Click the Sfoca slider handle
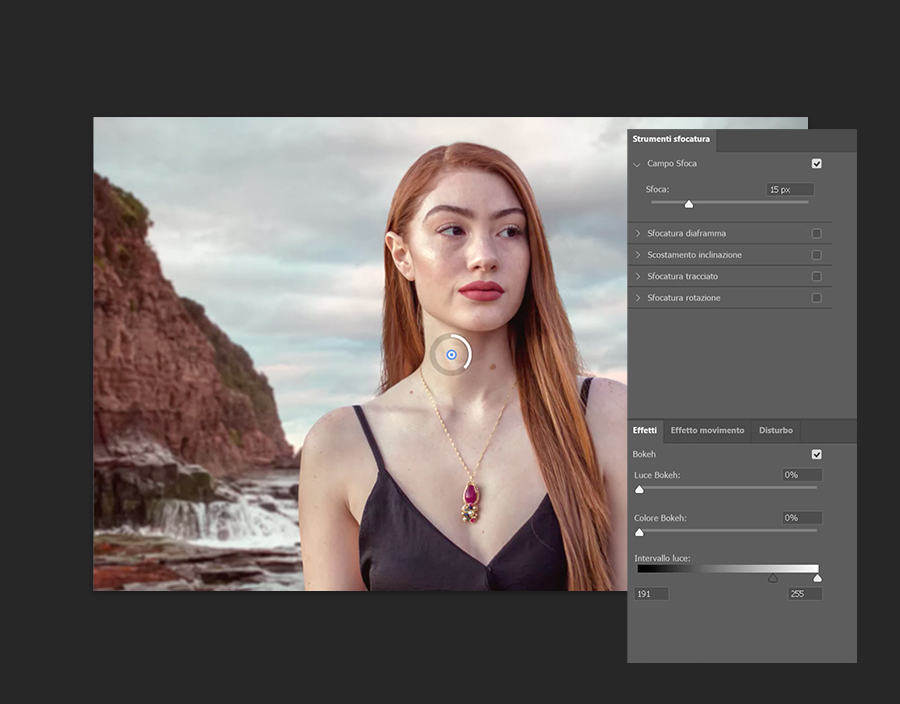The image size is (900, 704). click(689, 204)
